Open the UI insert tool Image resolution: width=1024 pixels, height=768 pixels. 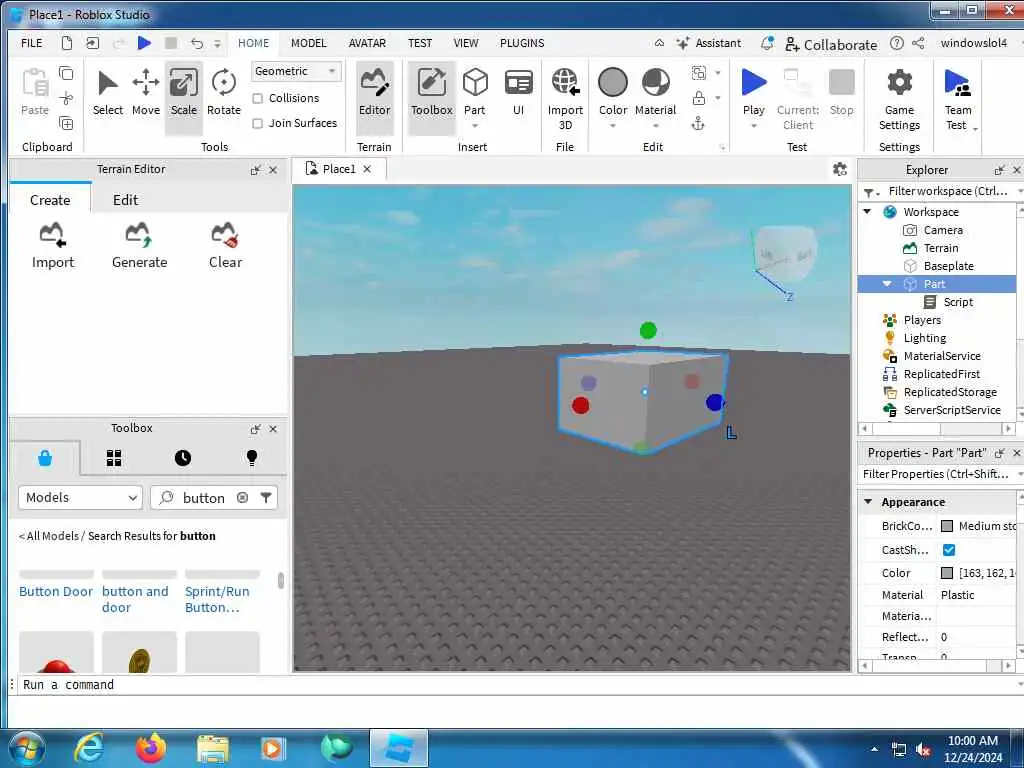(x=519, y=93)
